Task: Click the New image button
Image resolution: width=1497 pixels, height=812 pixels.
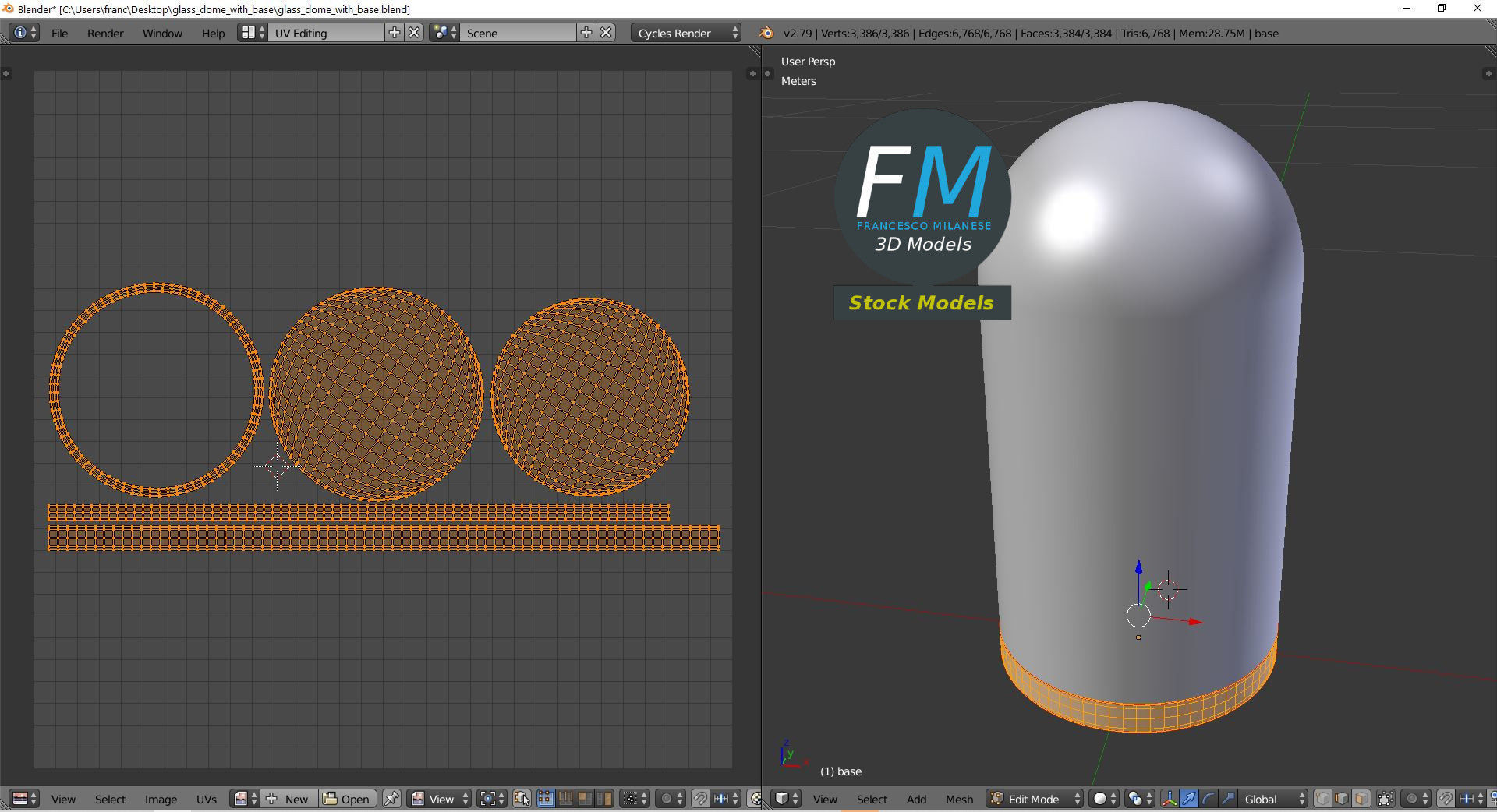Action: click(x=288, y=799)
